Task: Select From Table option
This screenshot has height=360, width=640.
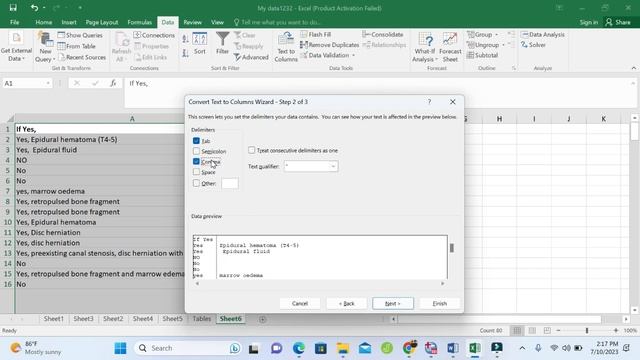Action: pyautogui.click(x=77, y=46)
